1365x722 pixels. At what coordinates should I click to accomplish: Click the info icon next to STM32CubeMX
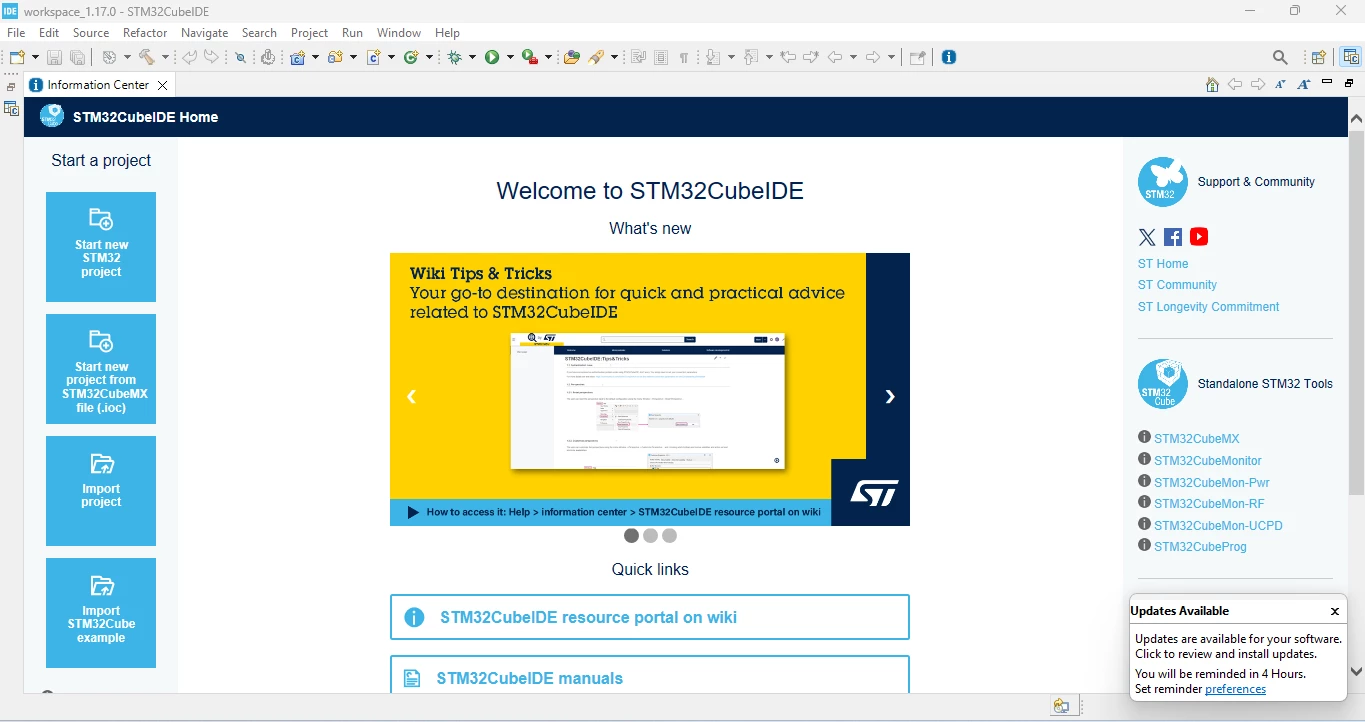tap(1144, 437)
